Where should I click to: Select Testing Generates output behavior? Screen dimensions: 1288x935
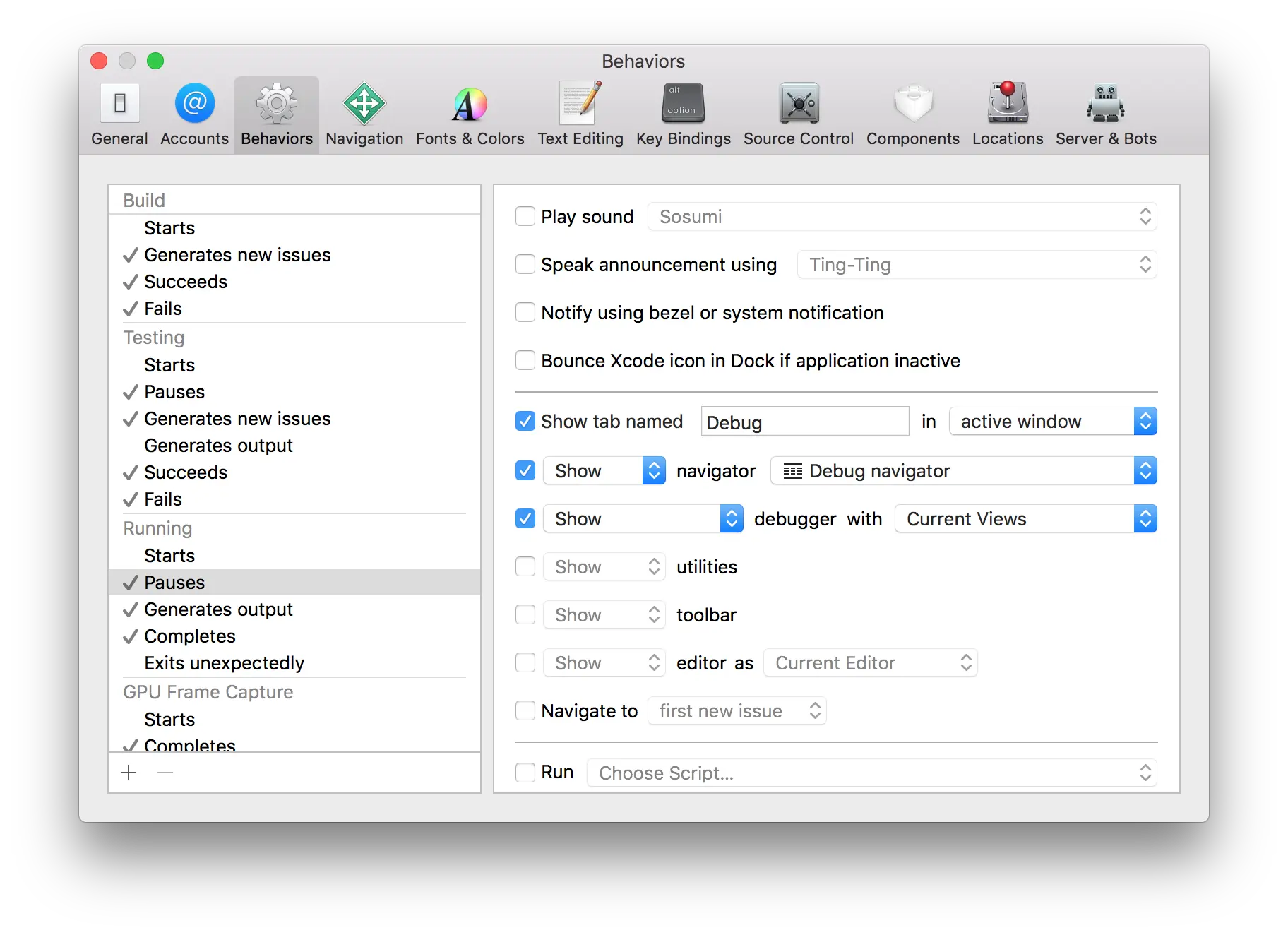tap(294, 446)
